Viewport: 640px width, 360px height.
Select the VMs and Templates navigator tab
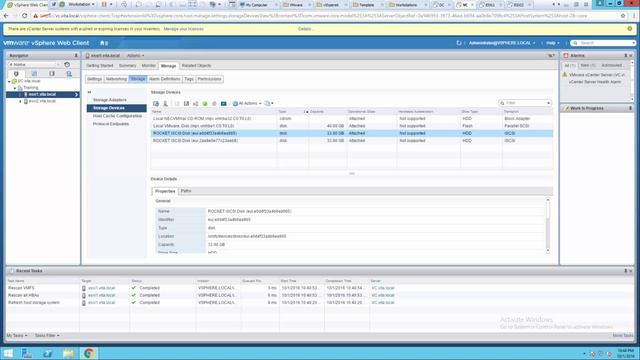(x=34, y=73)
